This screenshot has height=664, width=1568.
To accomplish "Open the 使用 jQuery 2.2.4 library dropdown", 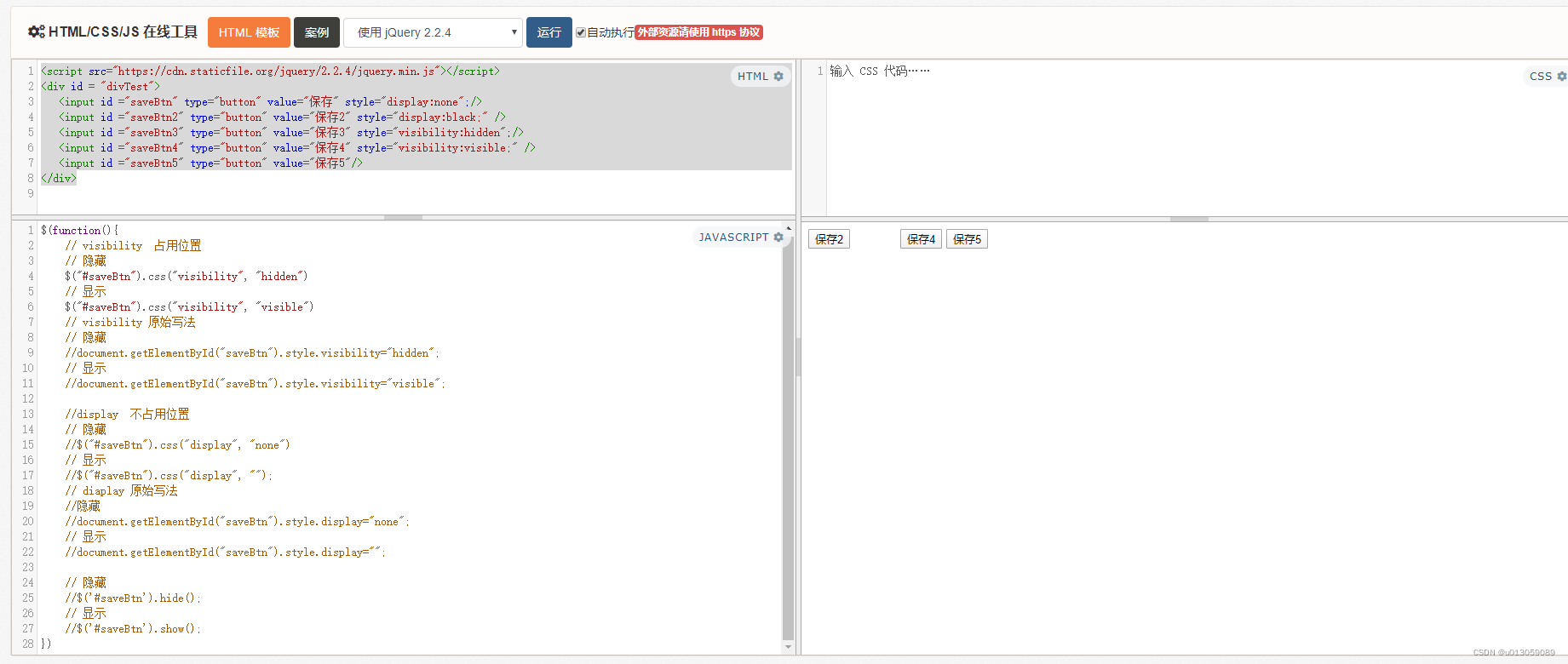I will [x=433, y=32].
